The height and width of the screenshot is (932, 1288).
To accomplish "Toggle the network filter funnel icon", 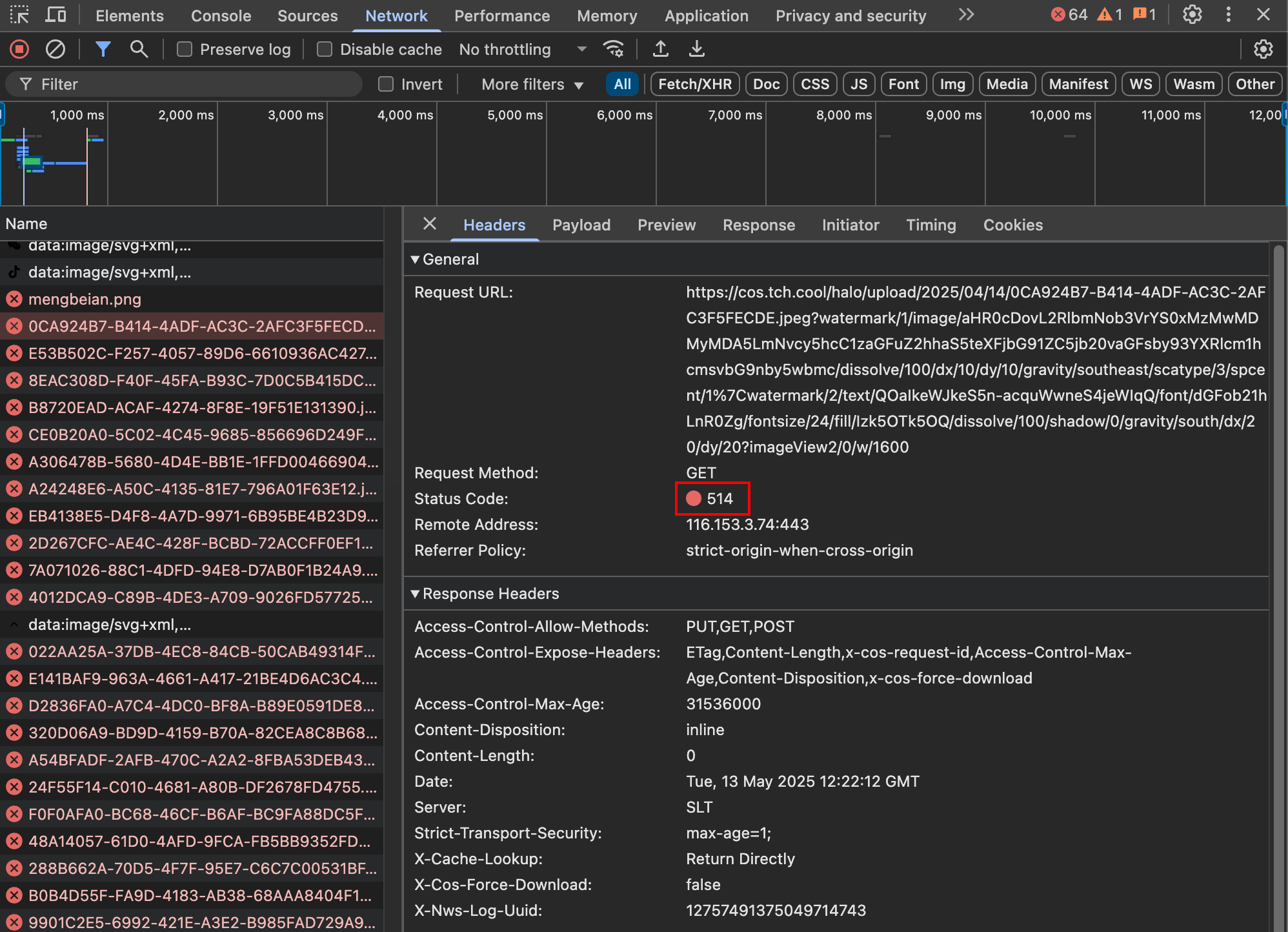I will [103, 49].
